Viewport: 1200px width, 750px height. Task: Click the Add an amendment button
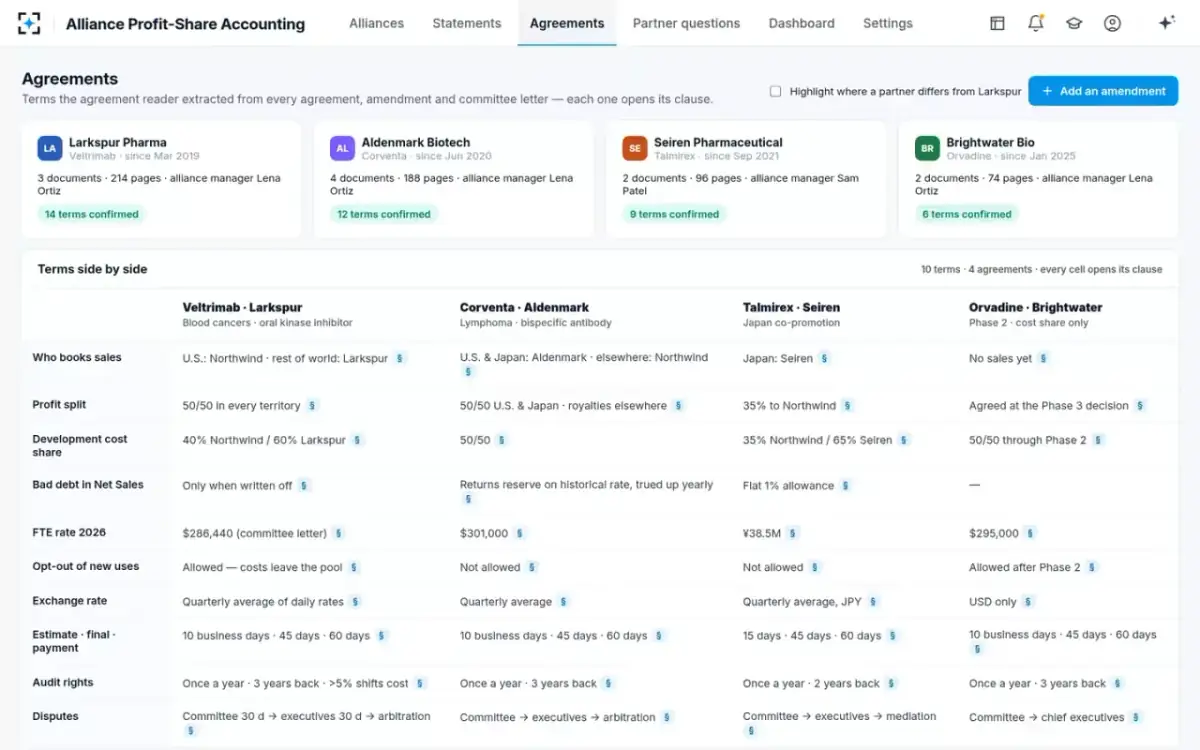(1103, 91)
